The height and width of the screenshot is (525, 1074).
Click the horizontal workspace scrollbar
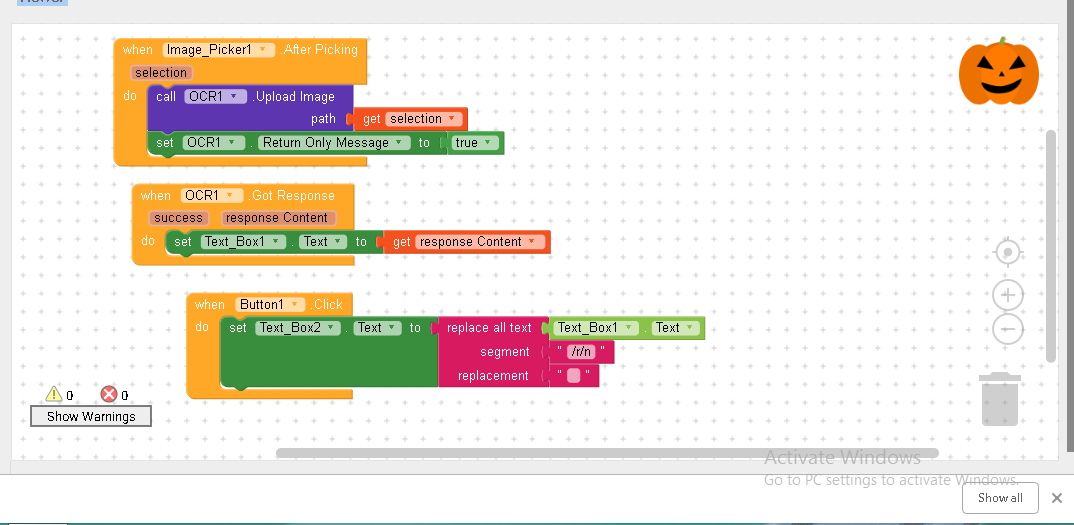click(x=607, y=453)
